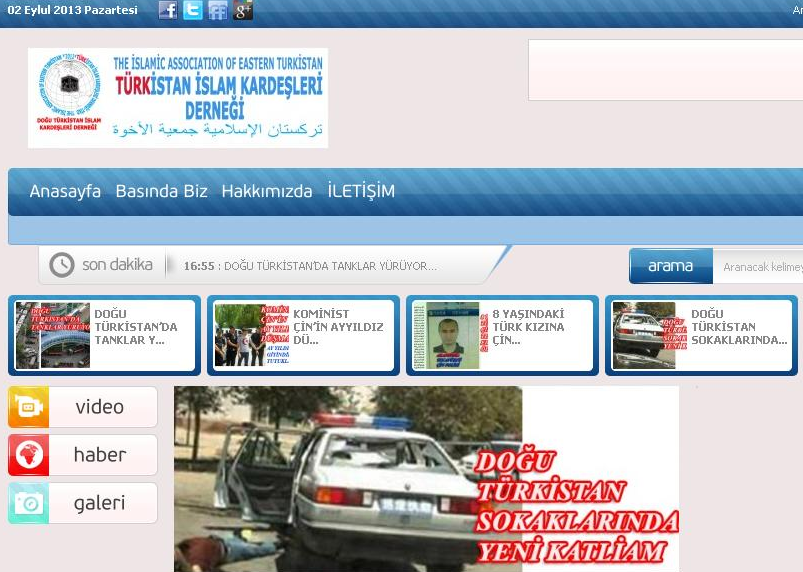Open the main police car featured image
Screen dimensions: 803x572
(425, 478)
